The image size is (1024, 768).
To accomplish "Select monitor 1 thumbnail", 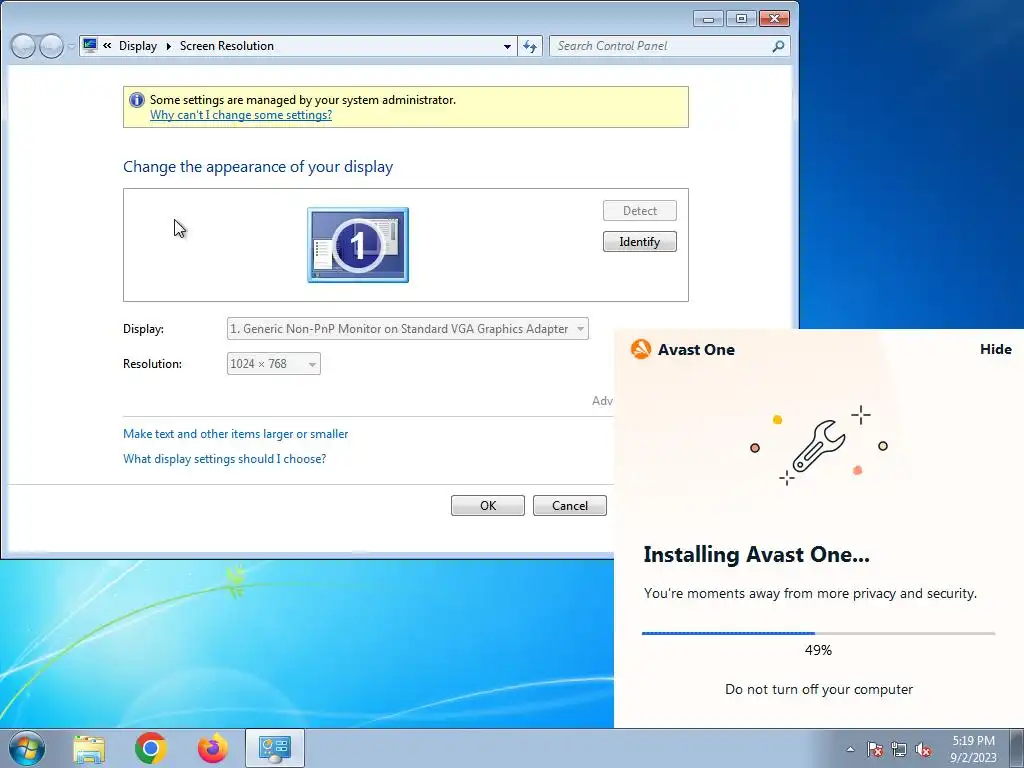I will click(358, 245).
